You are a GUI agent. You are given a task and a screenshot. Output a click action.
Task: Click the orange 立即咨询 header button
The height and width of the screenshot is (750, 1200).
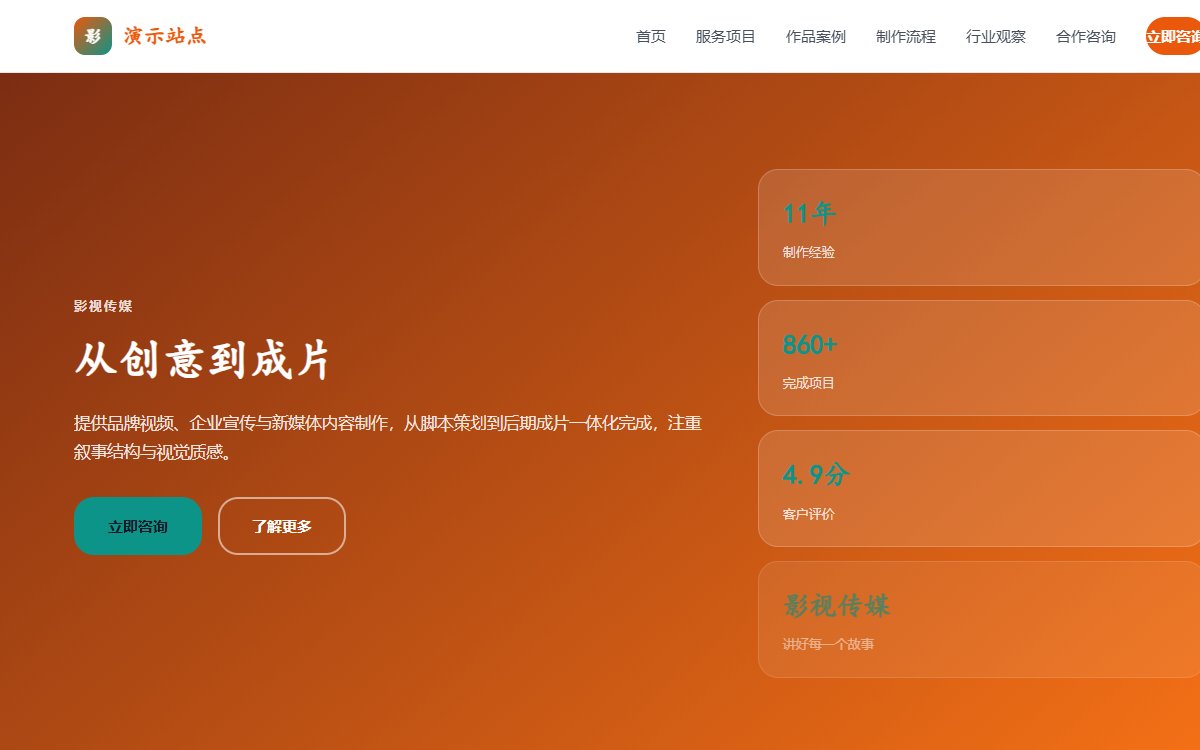click(x=1173, y=36)
